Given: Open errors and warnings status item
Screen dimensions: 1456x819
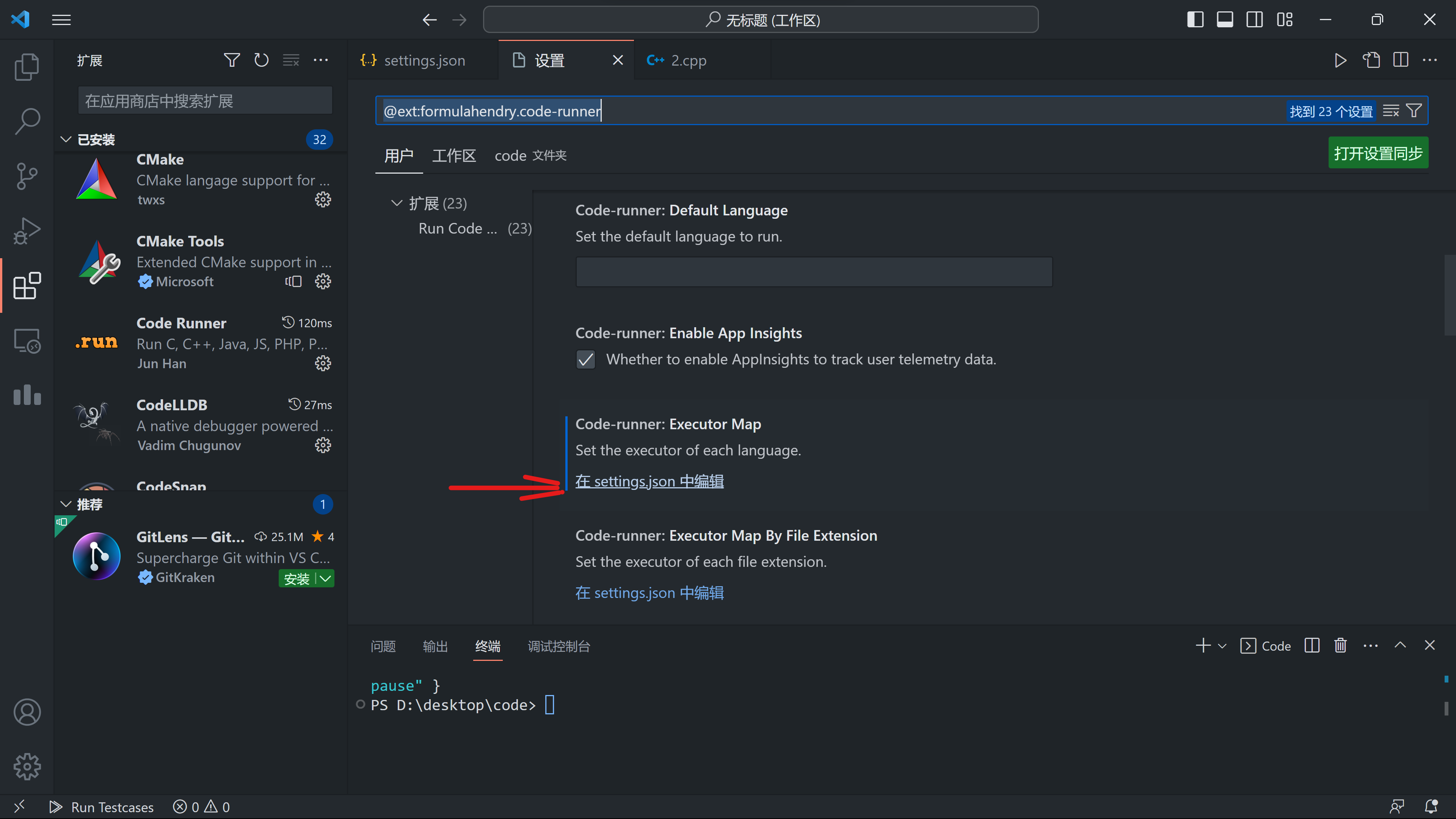Looking at the screenshot, I should pos(201,807).
